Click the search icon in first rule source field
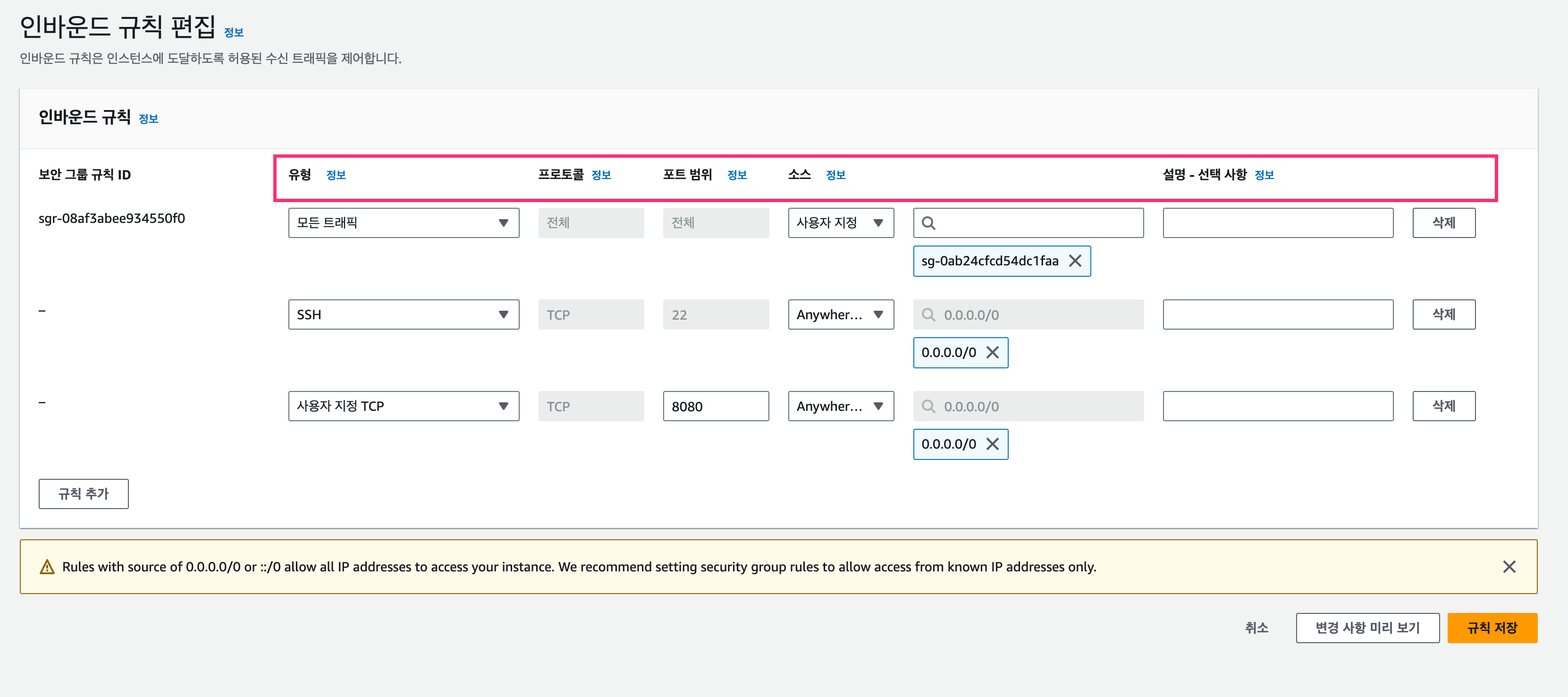Image resolution: width=1568 pixels, height=697 pixels. click(x=928, y=223)
